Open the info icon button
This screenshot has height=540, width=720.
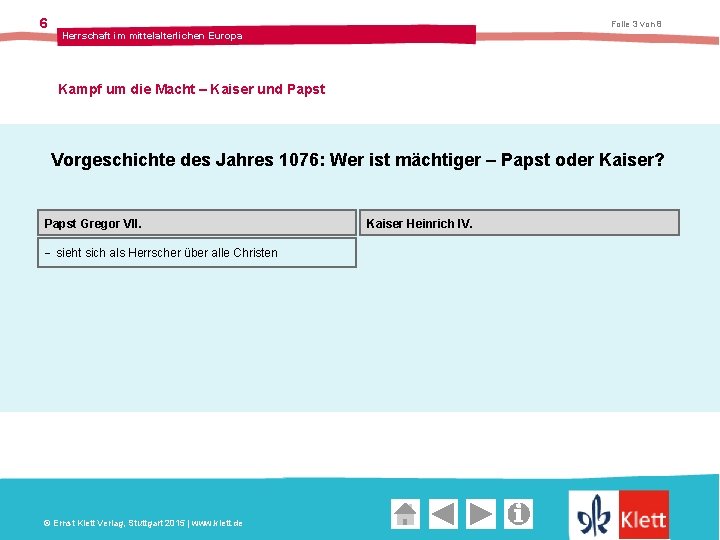518,514
